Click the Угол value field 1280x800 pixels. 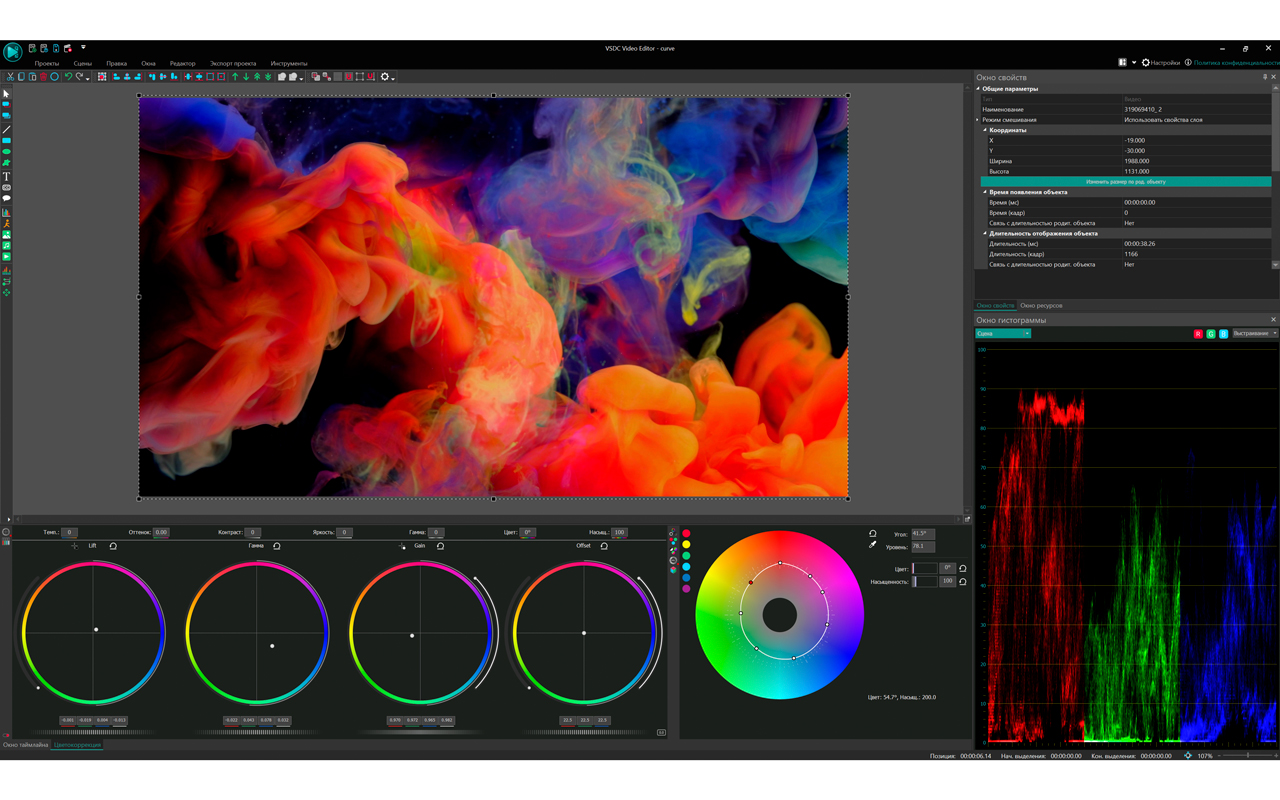[x=923, y=534]
